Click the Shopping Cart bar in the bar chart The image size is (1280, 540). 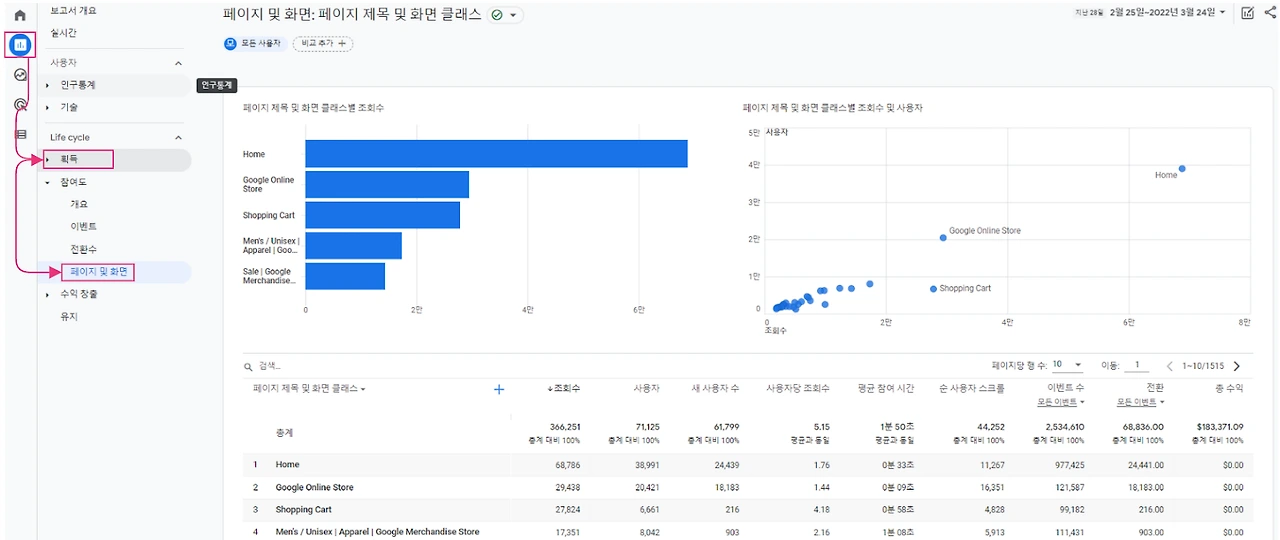click(x=382, y=215)
